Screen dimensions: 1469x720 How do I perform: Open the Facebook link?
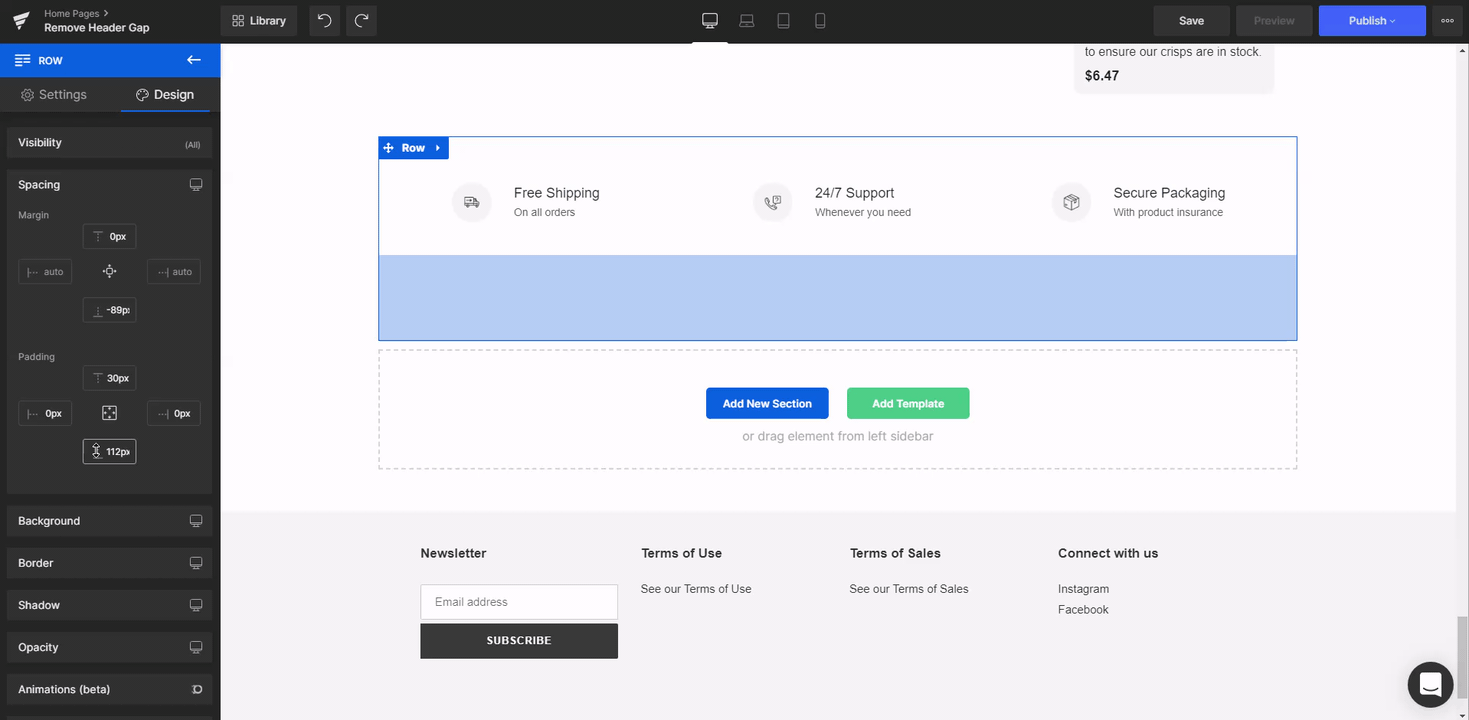pyautogui.click(x=1083, y=610)
